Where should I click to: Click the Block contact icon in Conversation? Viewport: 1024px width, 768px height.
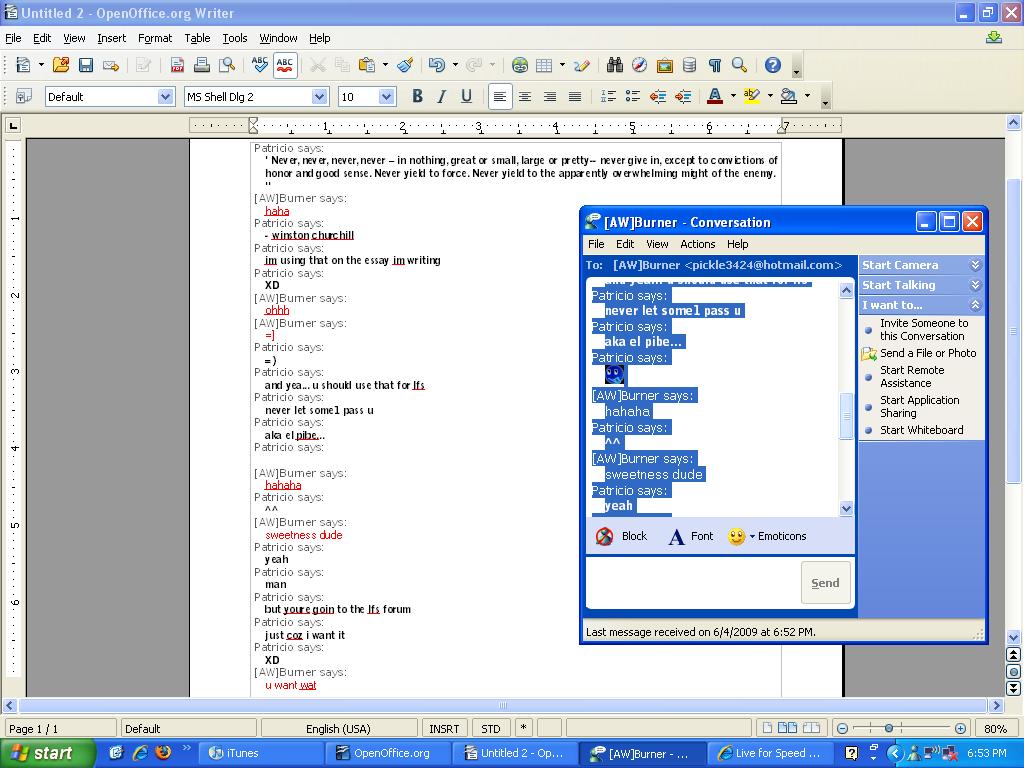[620, 536]
